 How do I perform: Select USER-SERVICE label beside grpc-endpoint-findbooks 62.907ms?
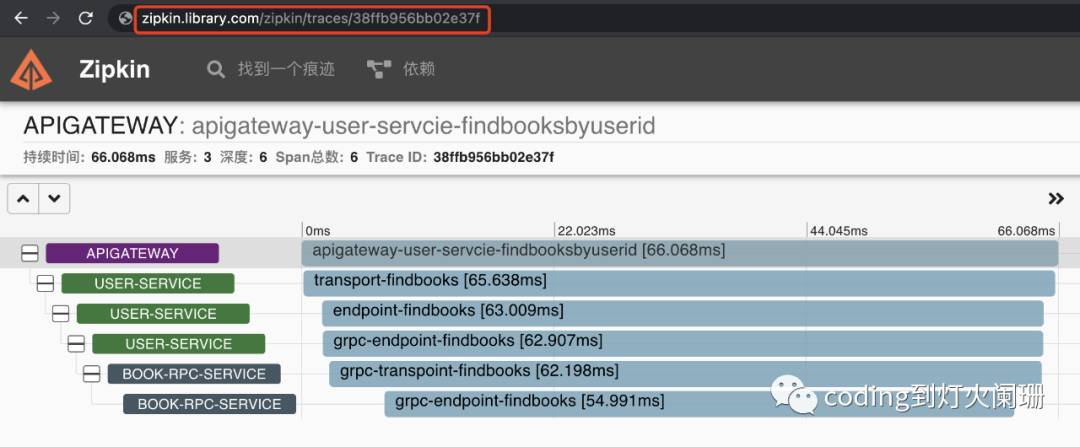179,344
